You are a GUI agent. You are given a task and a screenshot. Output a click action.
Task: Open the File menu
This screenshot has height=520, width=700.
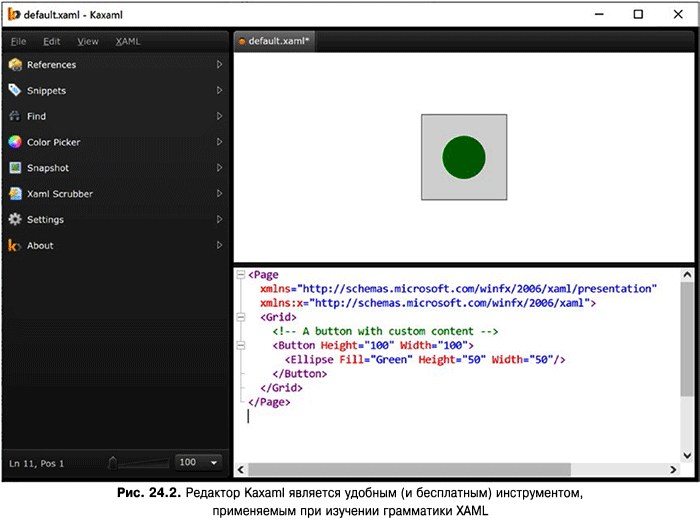(x=19, y=41)
